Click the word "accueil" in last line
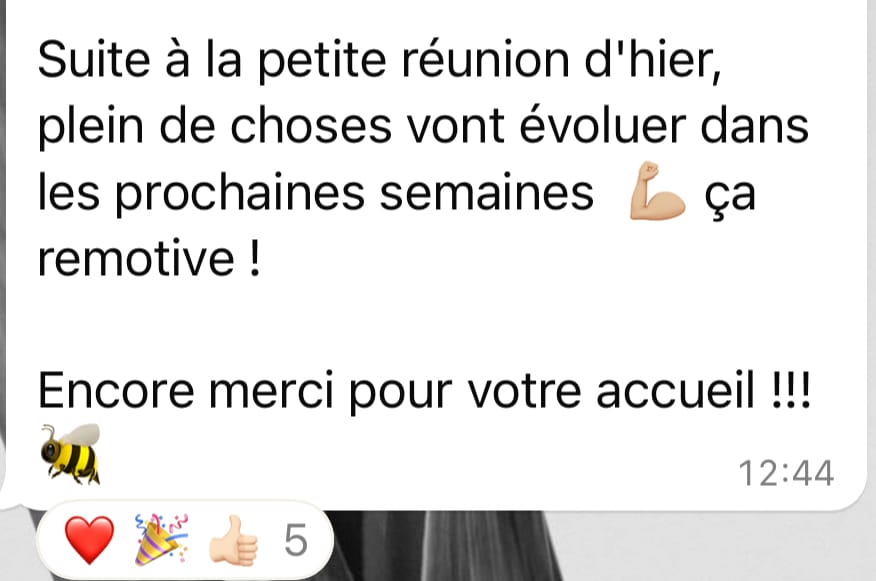Screen dimensions: 876x581 pos(675,390)
